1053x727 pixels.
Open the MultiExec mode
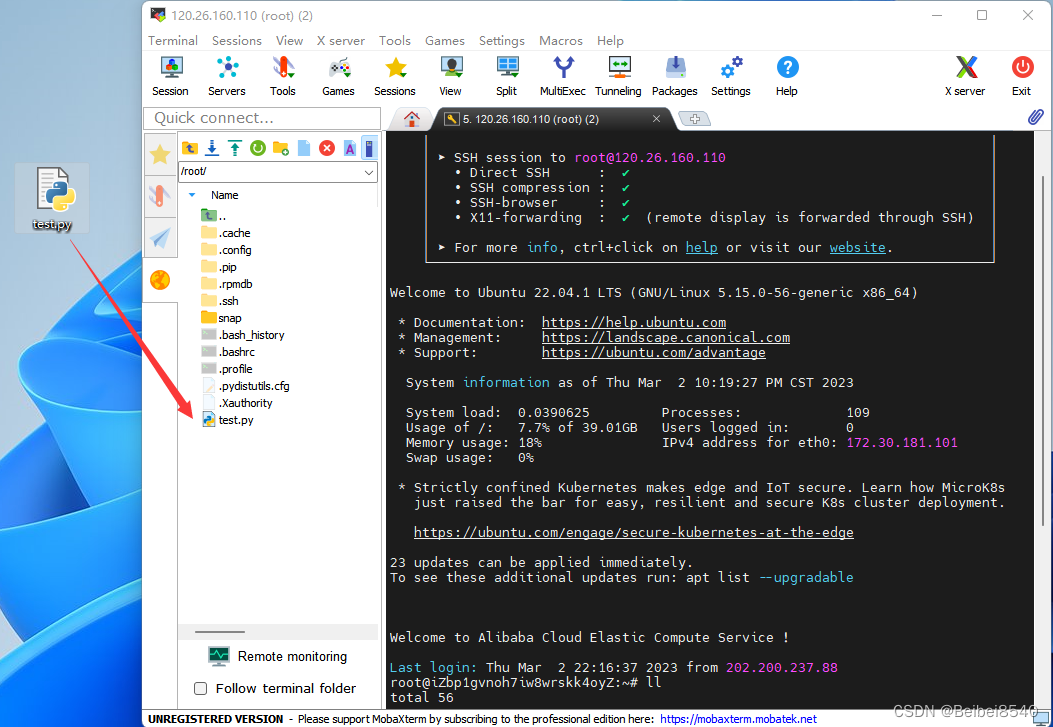tap(563, 76)
